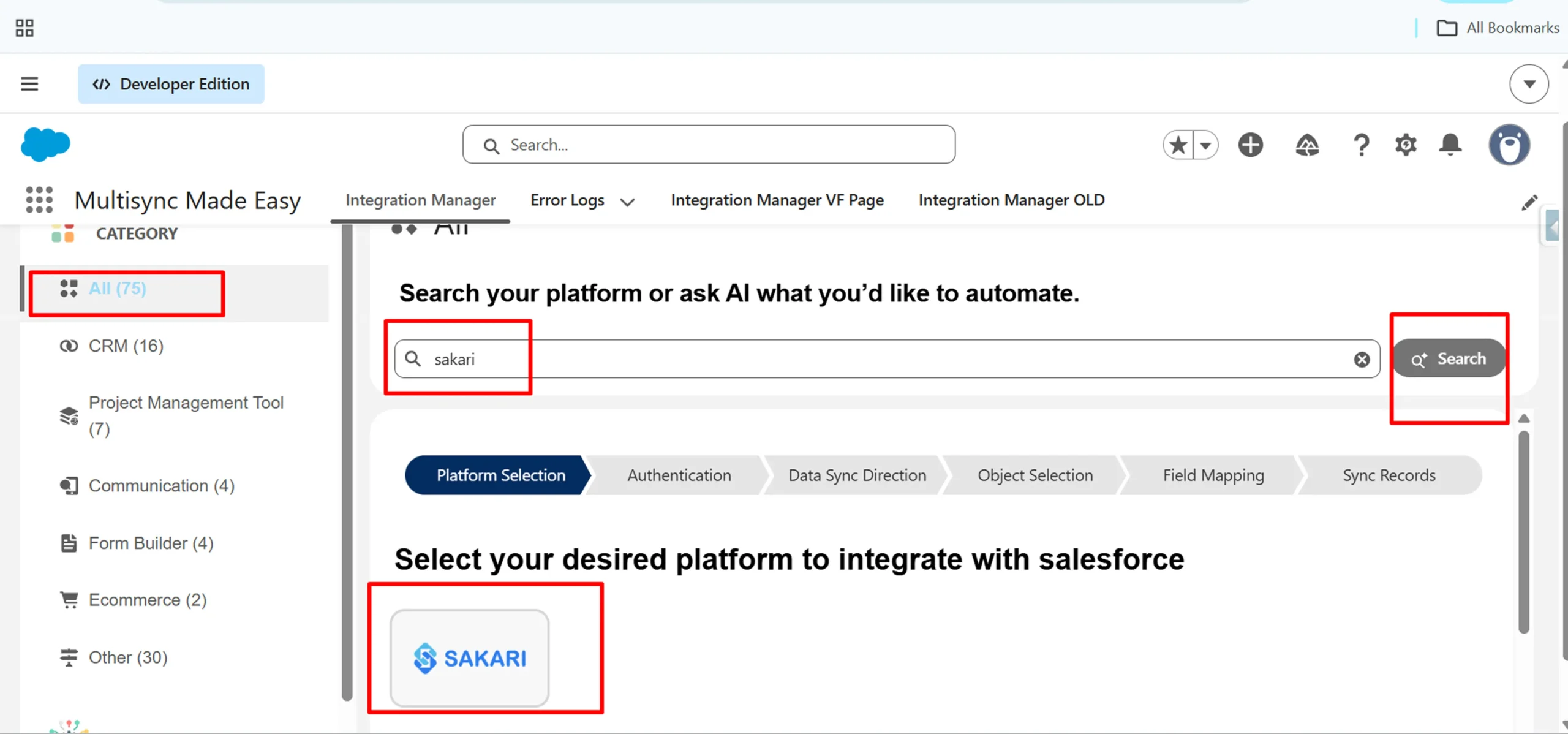
Task: Open the user avatar profile menu
Action: pyautogui.click(x=1509, y=145)
